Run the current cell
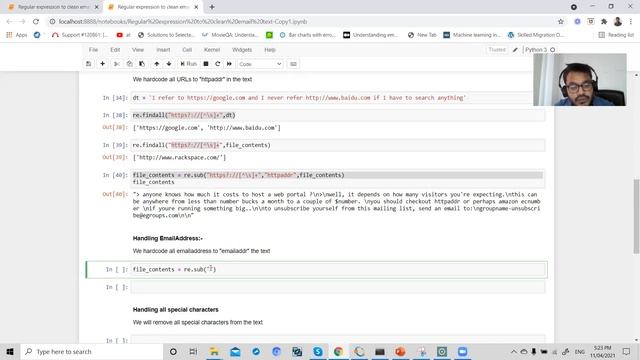 (189, 64)
